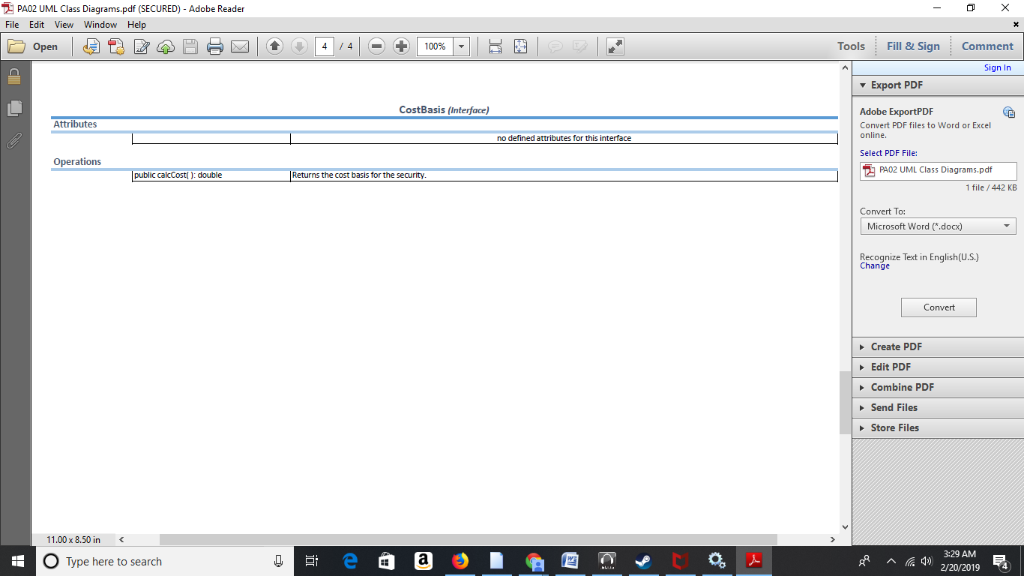Open a file using the Open folder icon
The height and width of the screenshot is (576, 1024).
click(x=18, y=45)
